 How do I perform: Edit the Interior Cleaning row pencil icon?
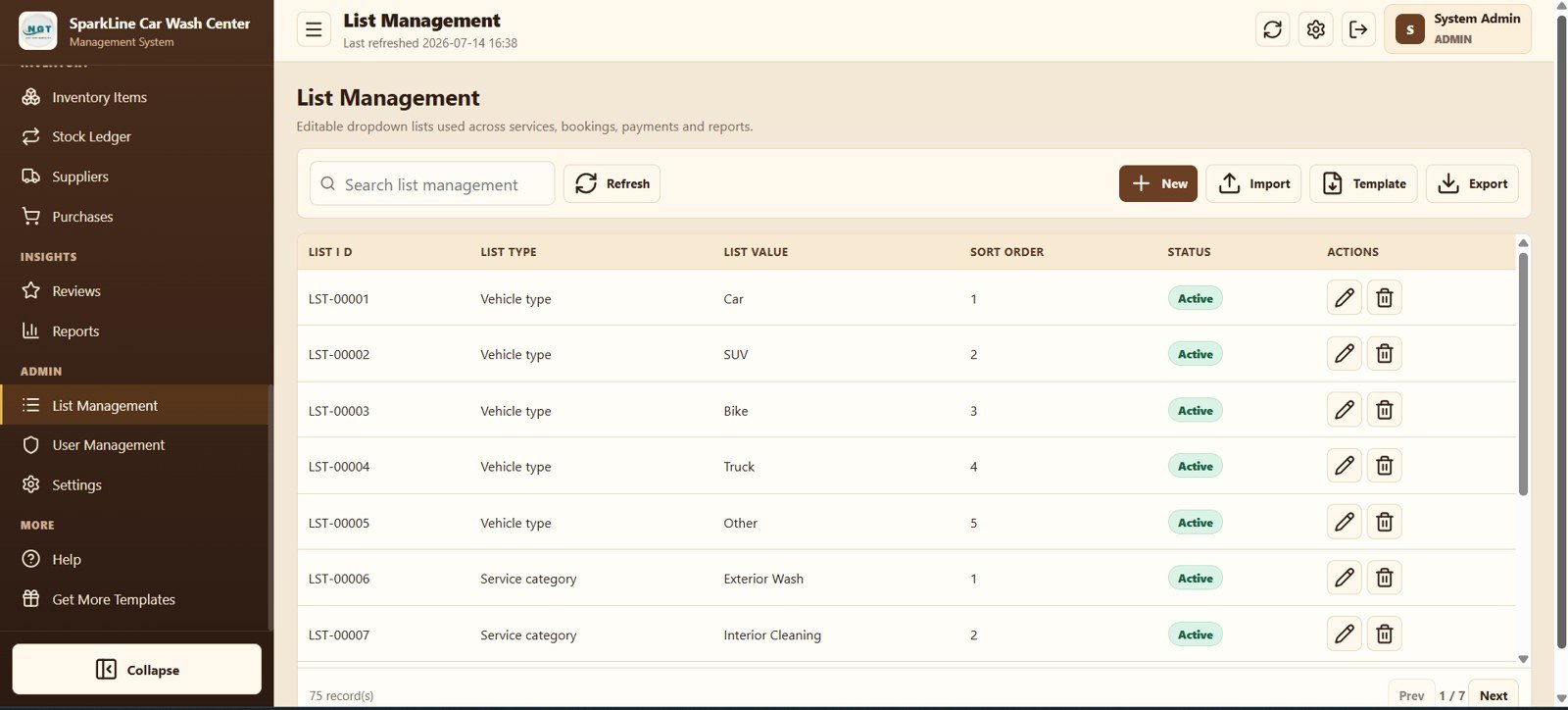click(x=1344, y=634)
